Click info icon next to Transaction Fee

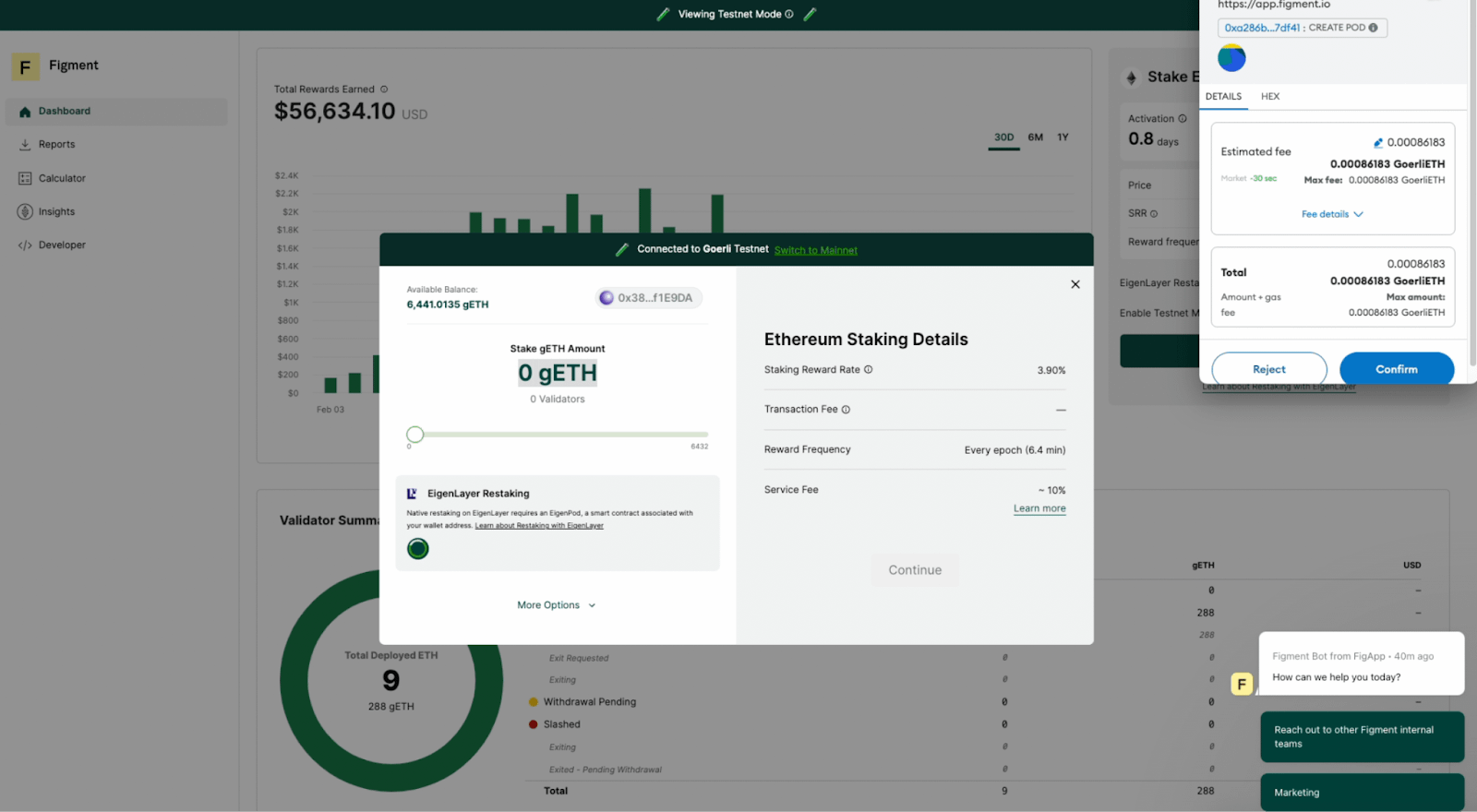[846, 410]
